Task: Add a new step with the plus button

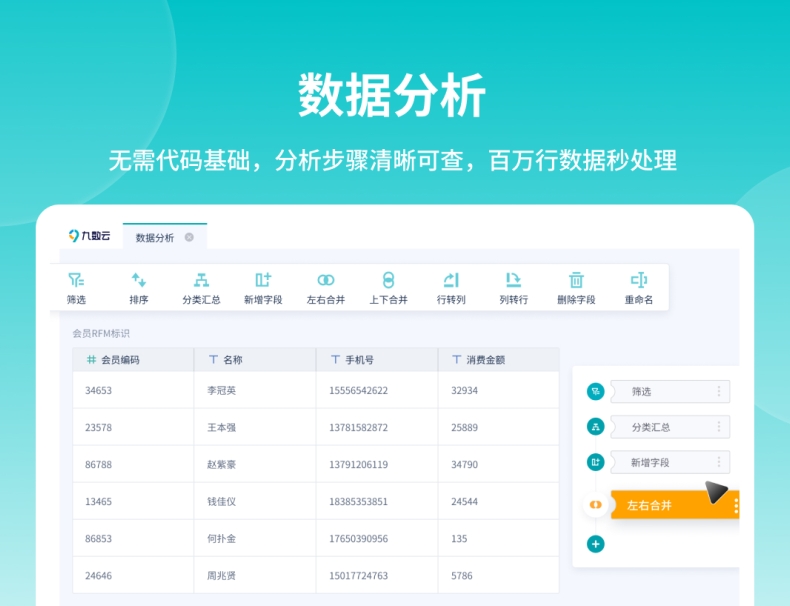Action: pyautogui.click(x=596, y=544)
